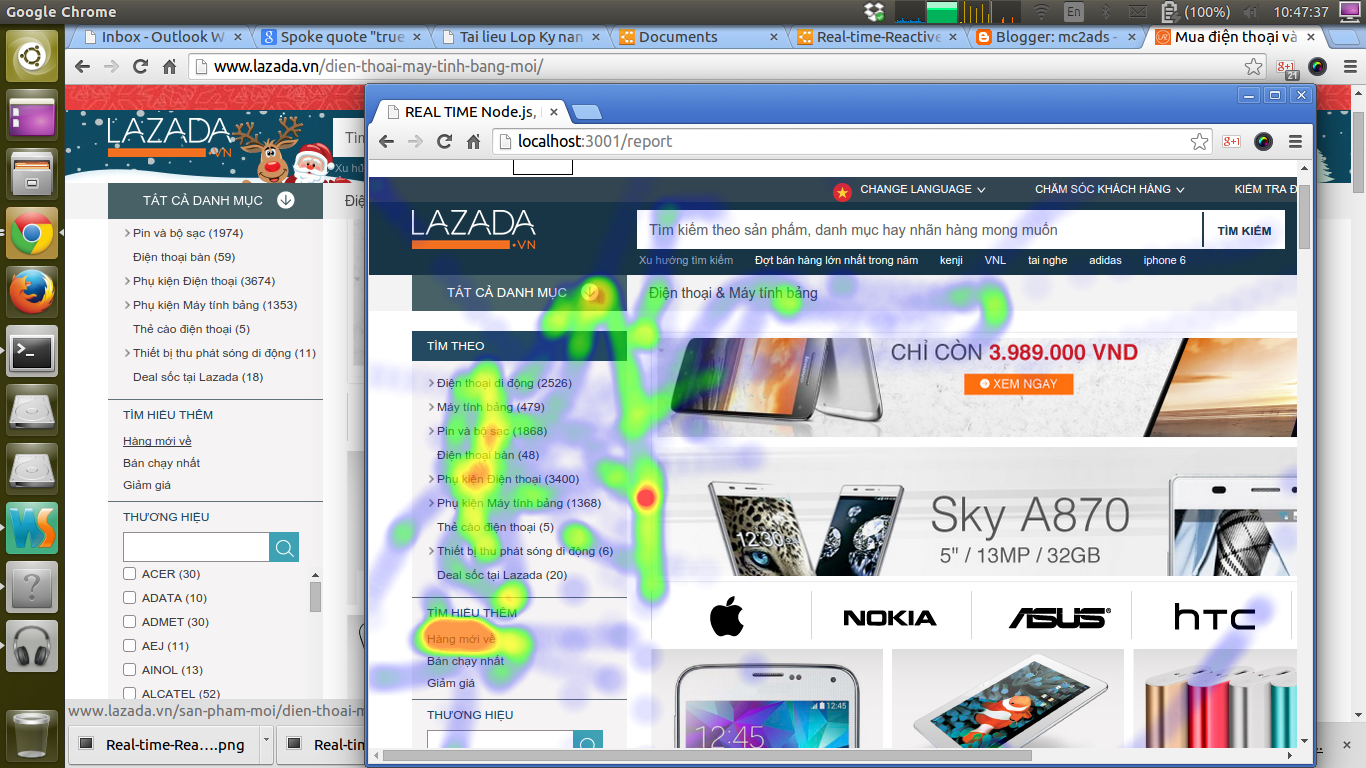Check the AINOL (13) brand checkbox
This screenshot has width=1366, height=768.
tap(129, 670)
